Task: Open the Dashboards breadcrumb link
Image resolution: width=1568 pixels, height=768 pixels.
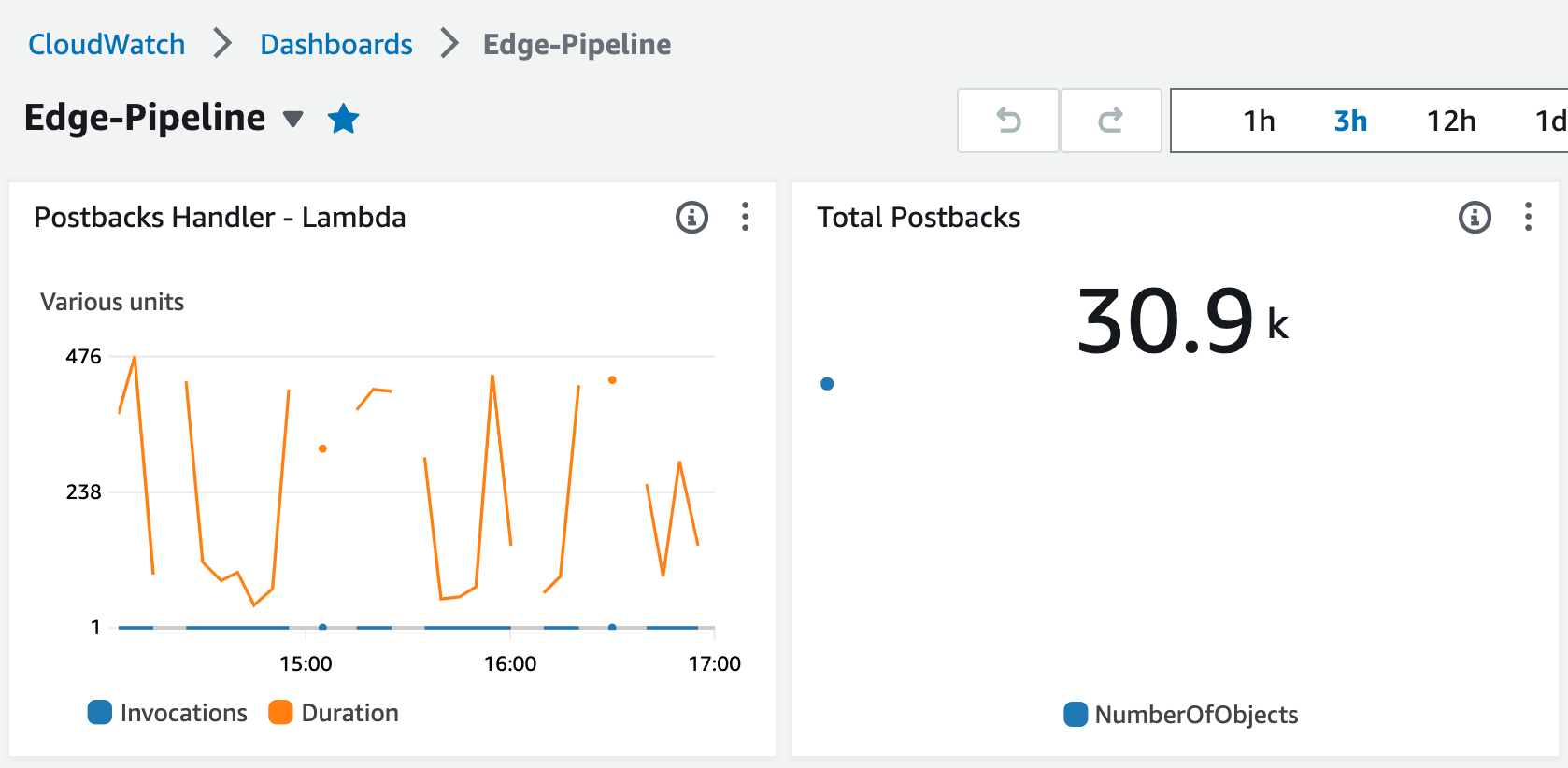Action: click(336, 44)
